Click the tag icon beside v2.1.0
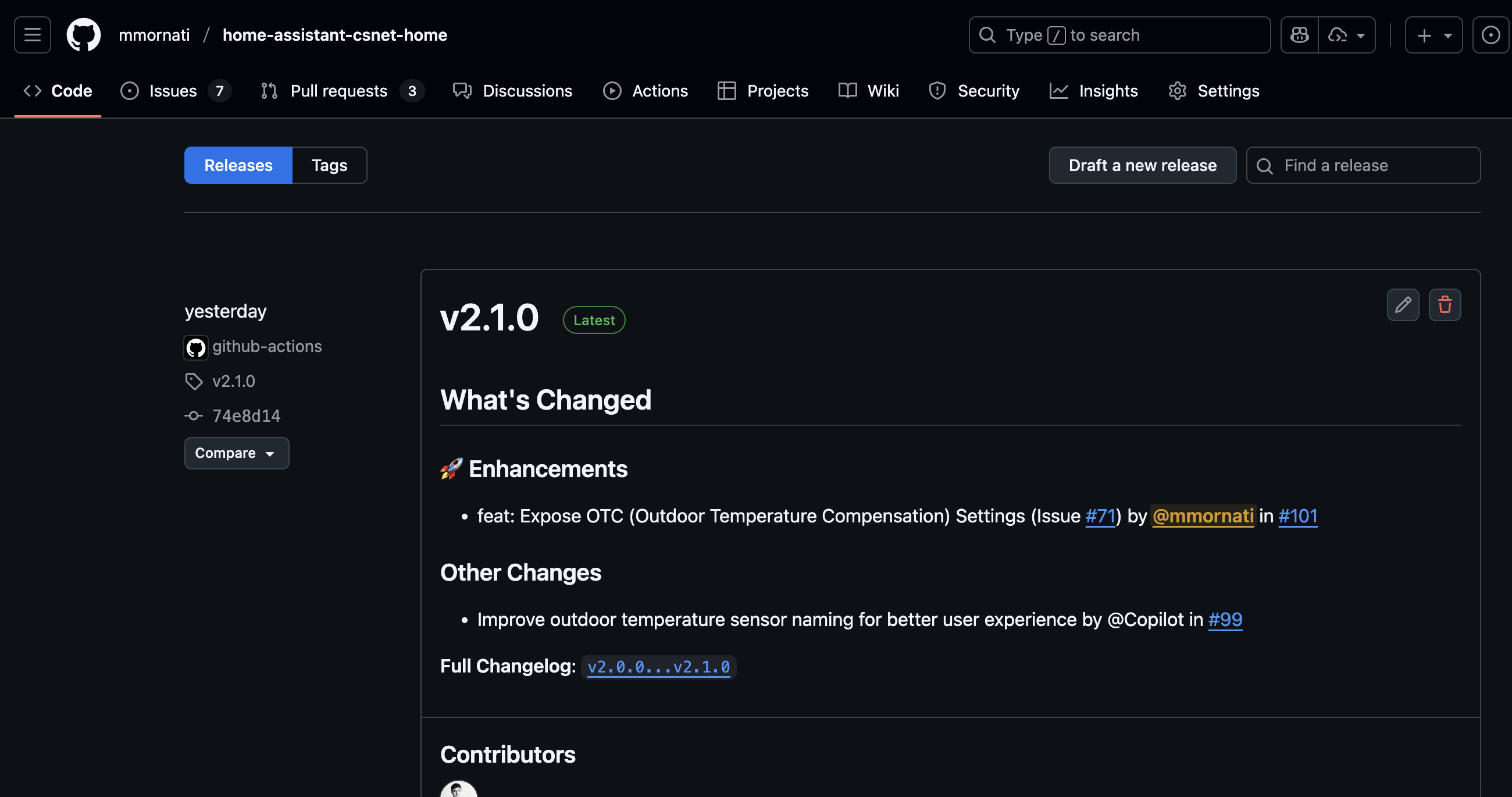This screenshot has height=797, width=1512. [194, 381]
